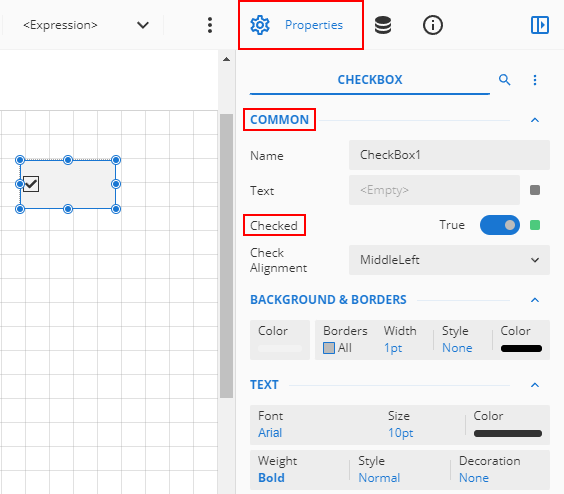This screenshot has width=564, height=494.
Task: Click green expression square beside Checked
Action: (535, 225)
